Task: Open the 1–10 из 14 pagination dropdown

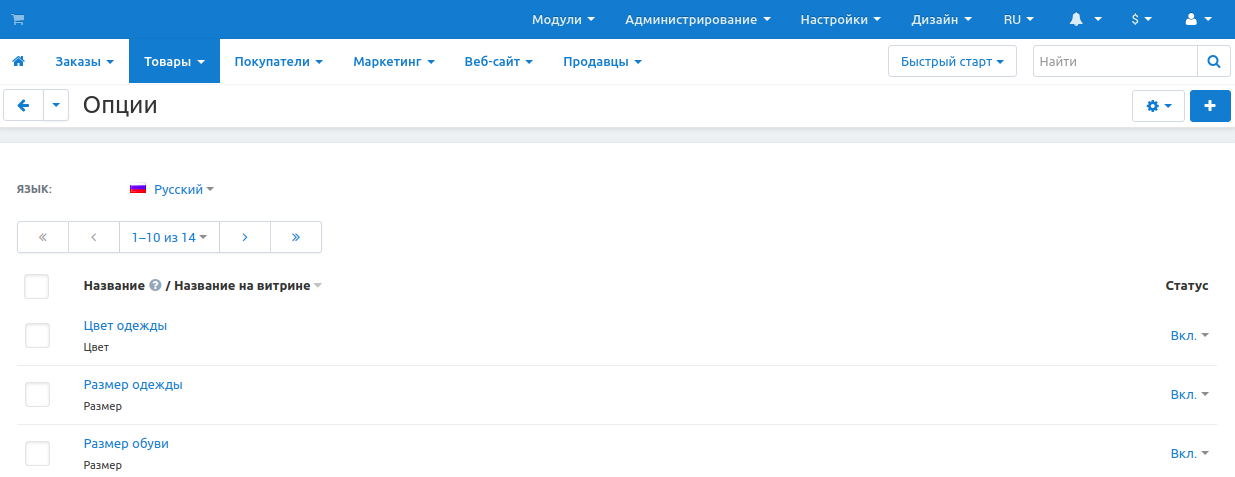Action: point(169,237)
